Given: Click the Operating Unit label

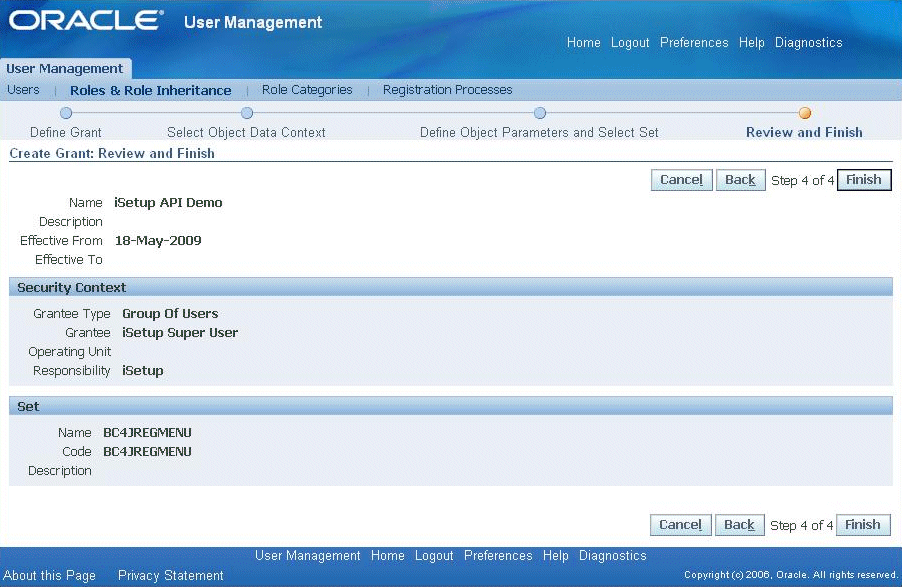Looking at the screenshot, I should [x=70, y=352].
